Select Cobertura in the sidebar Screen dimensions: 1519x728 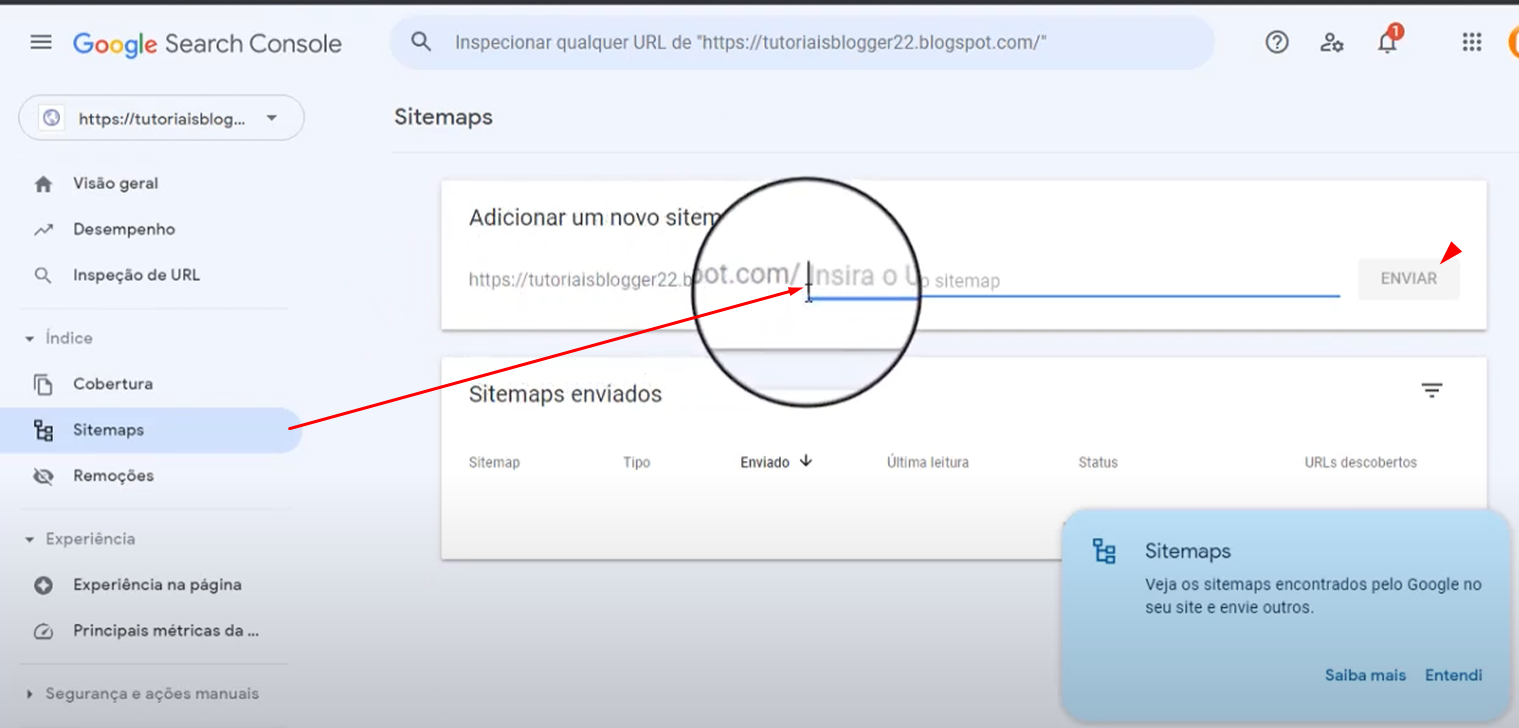112,384
